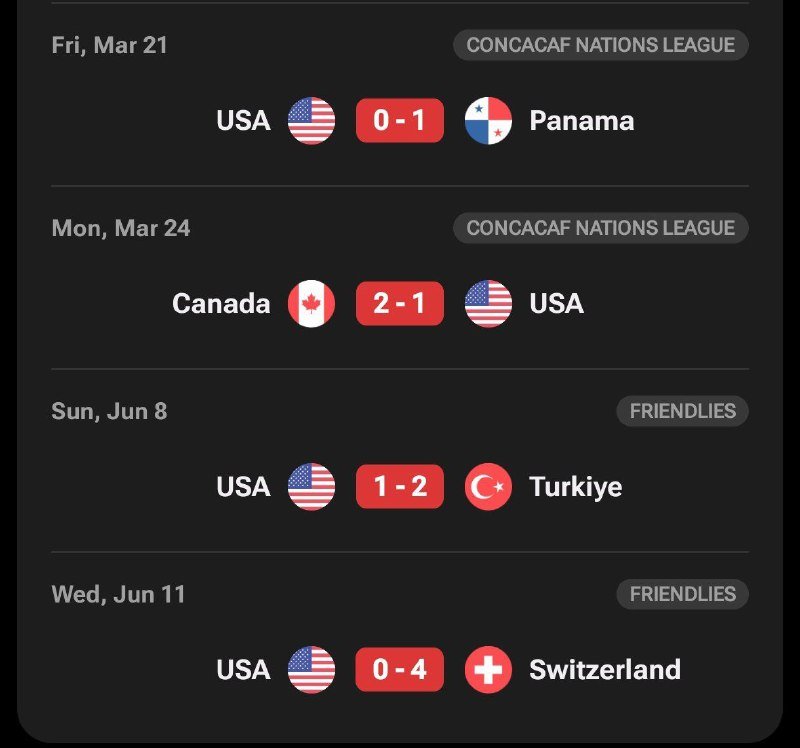This screenshot has height=748, width=800.
Task: Select the Friendlies tag for Jun 8
Action: click(x=682, y=411)
